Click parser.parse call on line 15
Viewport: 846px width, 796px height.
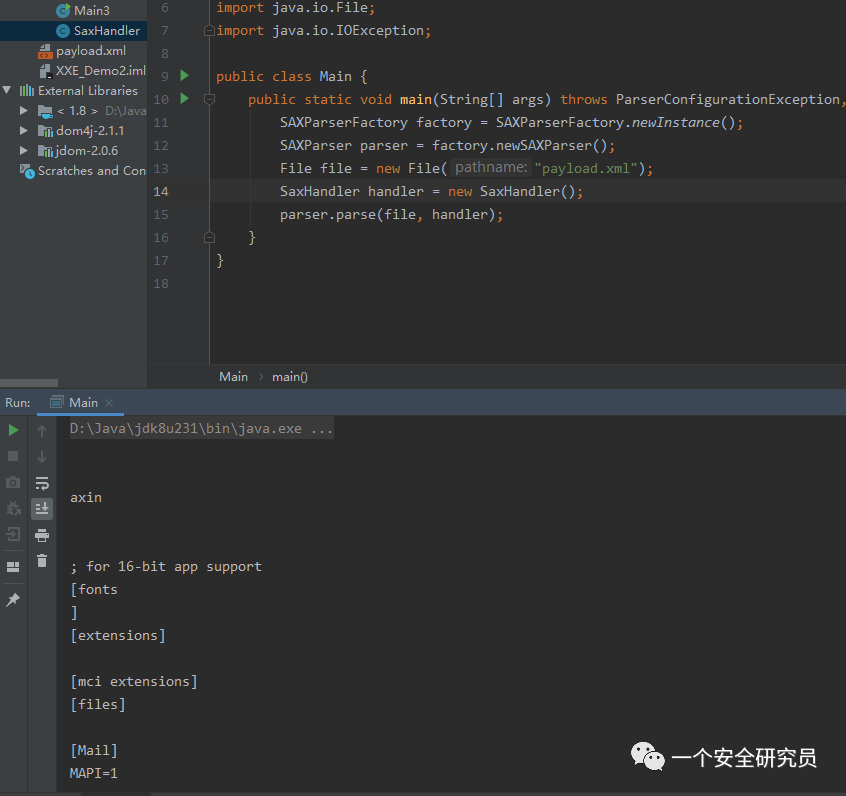point(328,215)
